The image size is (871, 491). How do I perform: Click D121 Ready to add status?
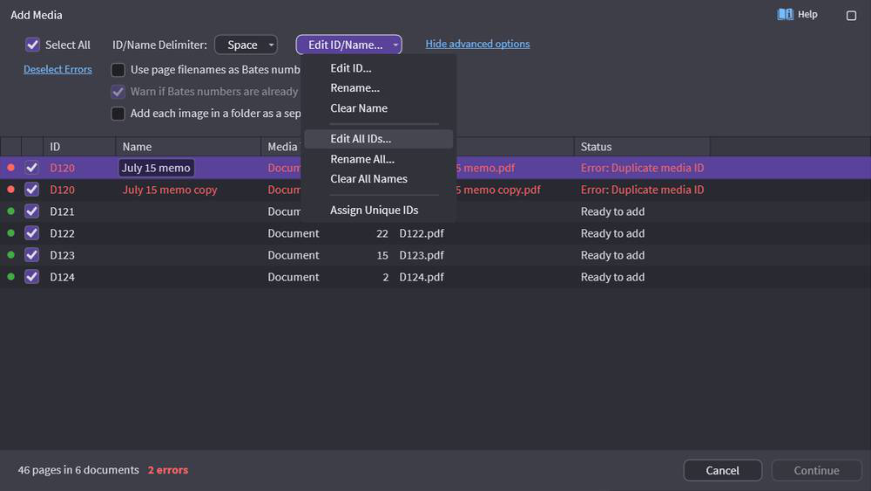(x=613, y=212)
